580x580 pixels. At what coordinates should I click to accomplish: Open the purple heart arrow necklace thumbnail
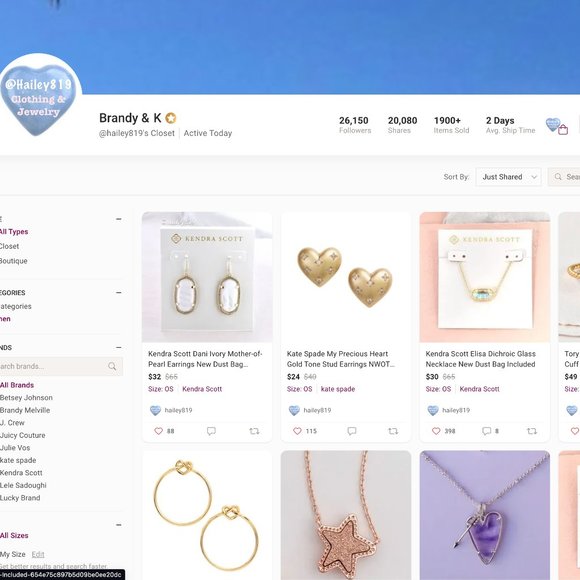coord(485,515)
